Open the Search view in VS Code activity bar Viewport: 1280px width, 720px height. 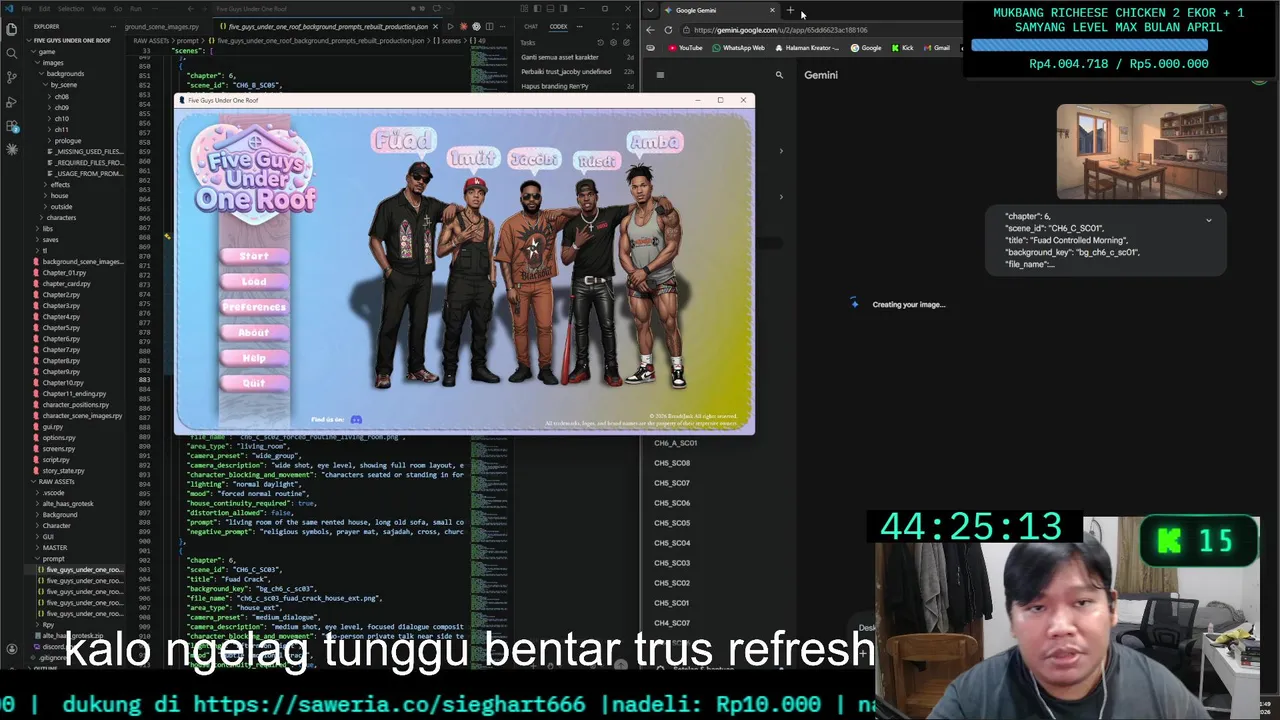pyautogui.click(x=11, y=53)
